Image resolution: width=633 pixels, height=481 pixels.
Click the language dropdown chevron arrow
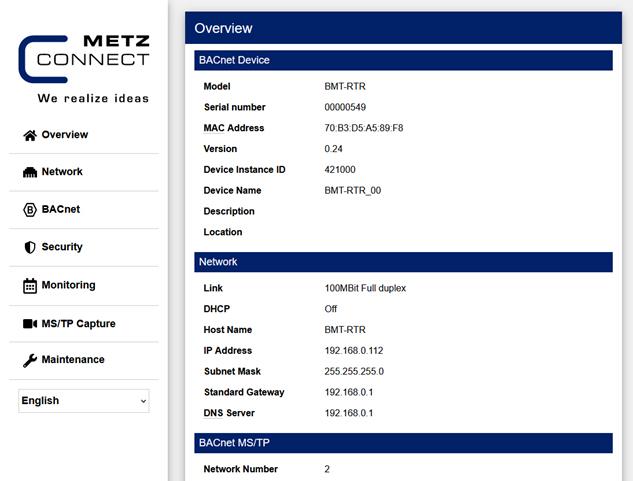tap(143, 401)
